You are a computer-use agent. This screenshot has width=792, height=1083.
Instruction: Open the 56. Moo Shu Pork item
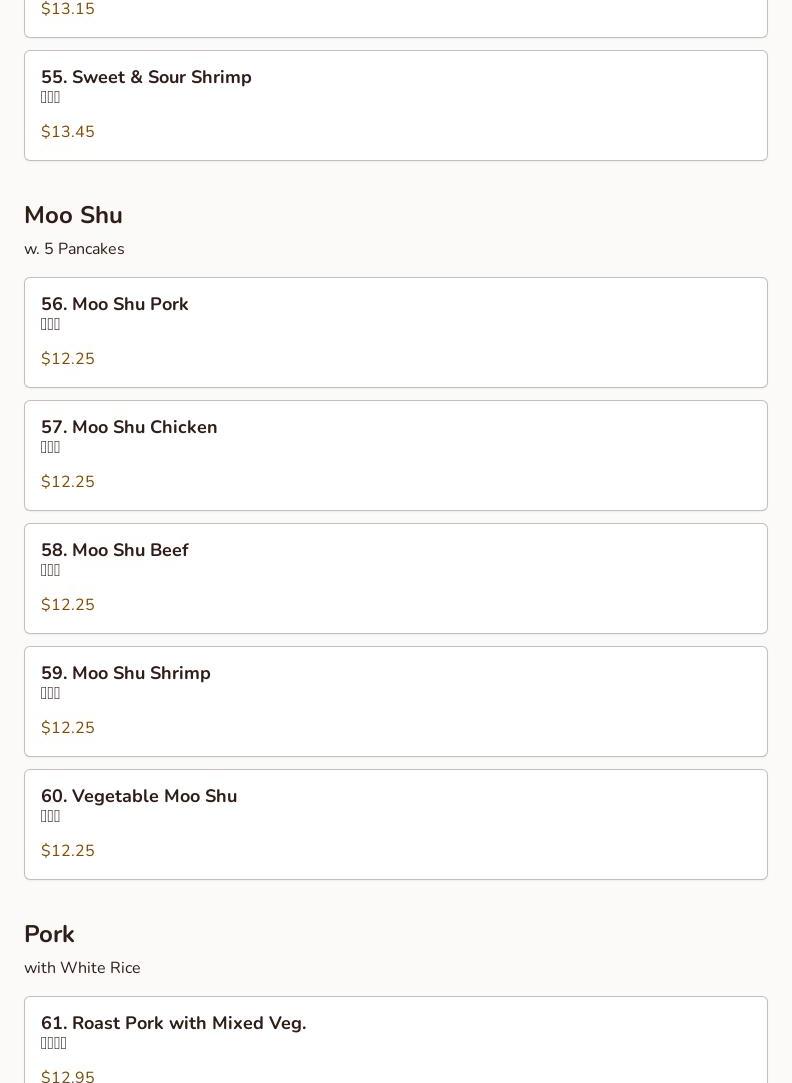pos(115,305)
